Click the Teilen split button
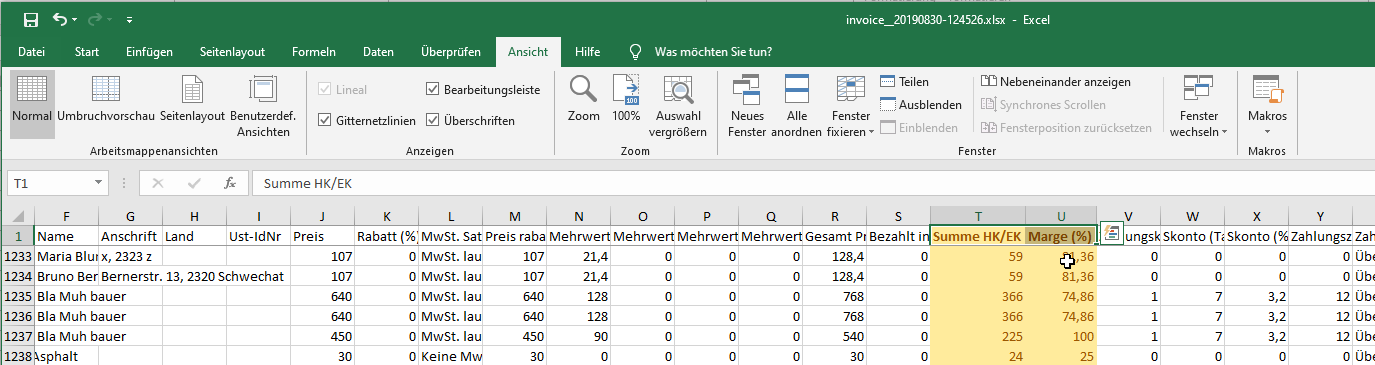This screenshot has width=1375, height=365. click(905, 82)
